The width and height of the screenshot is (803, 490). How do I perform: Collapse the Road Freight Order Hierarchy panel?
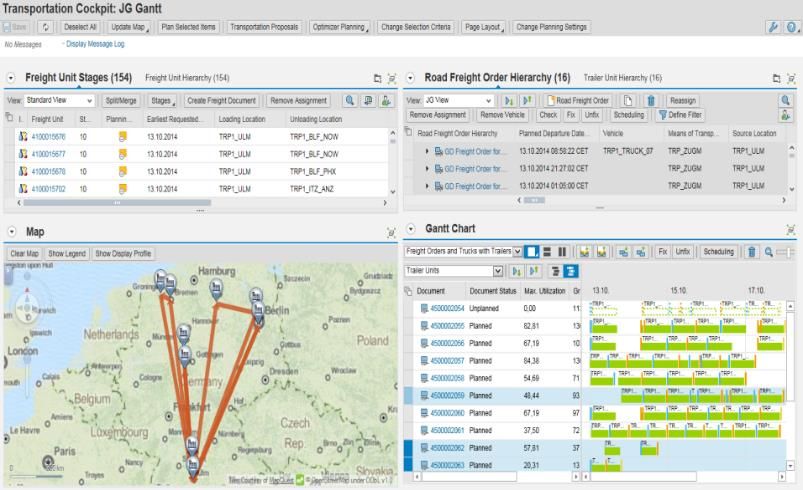pos(410,78)
